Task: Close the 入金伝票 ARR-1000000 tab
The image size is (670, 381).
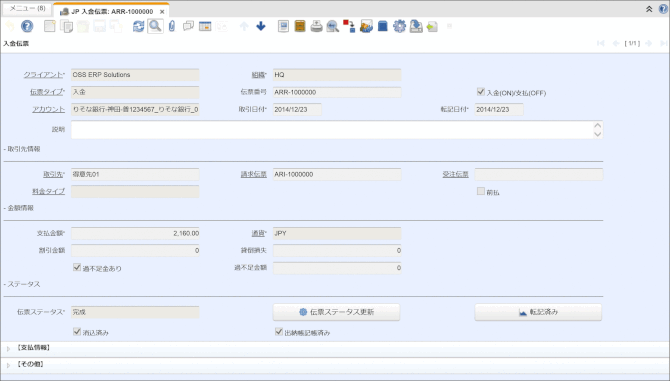Action: 162,12
